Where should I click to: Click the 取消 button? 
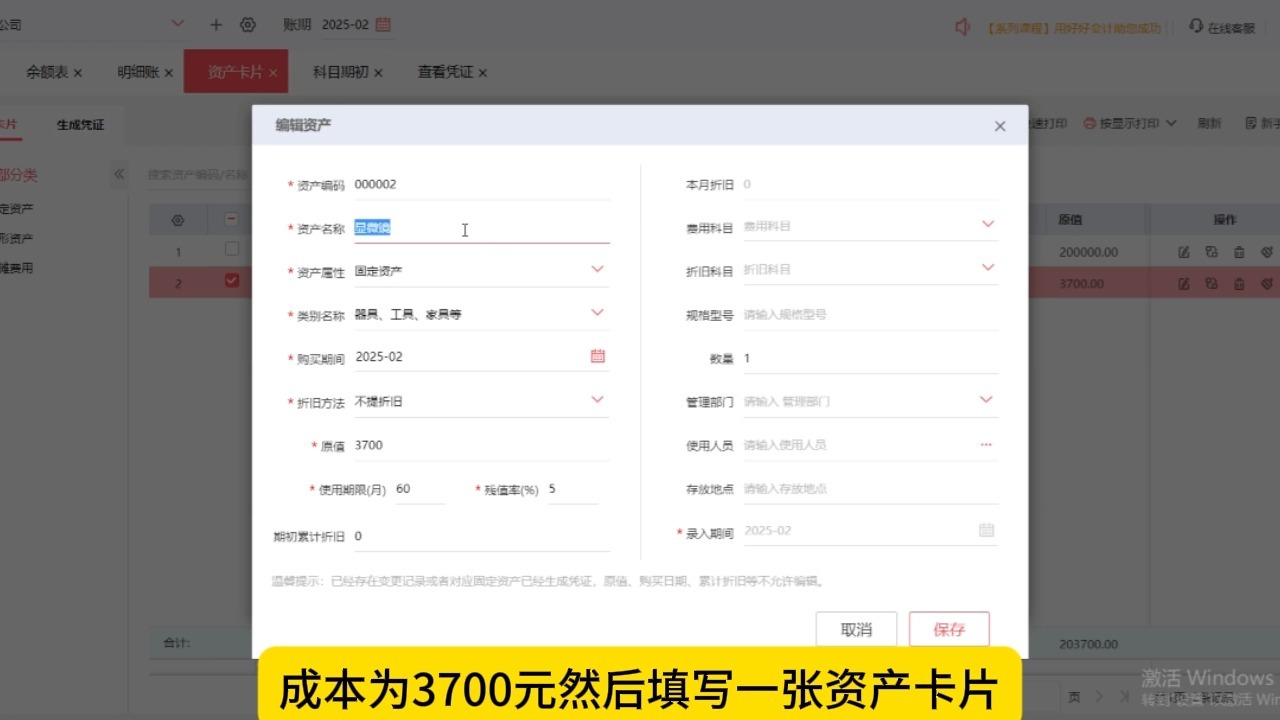(856, 629)
